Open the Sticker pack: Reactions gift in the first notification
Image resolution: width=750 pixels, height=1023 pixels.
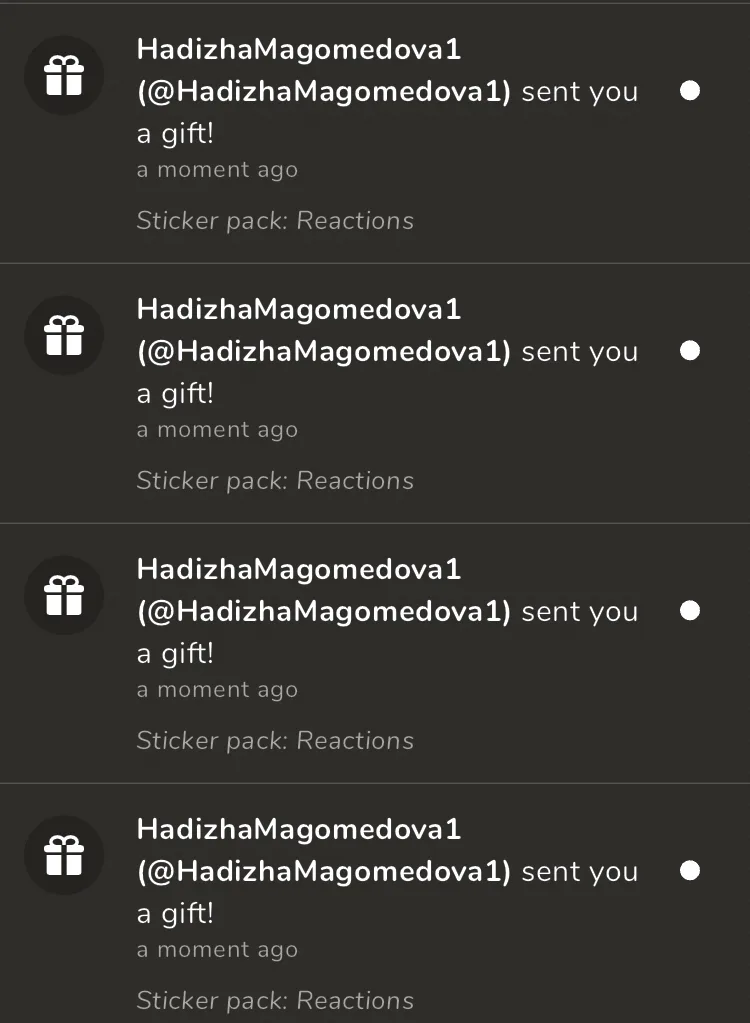(x=275, y=221)
